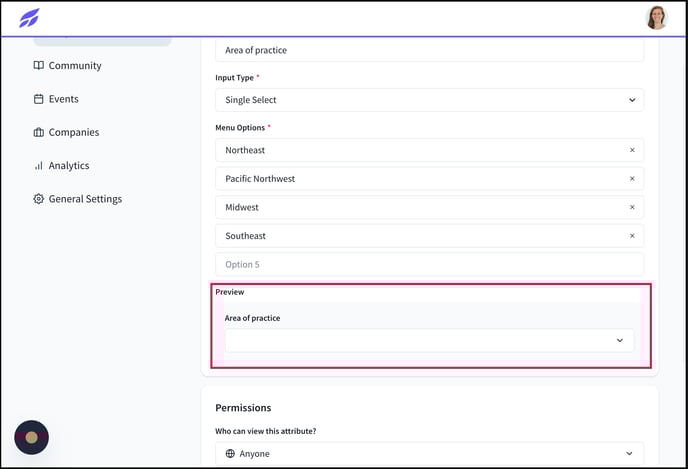688x469 pixels.
Task: Click the Area of practice name field
Action: (x=430, y=50)
